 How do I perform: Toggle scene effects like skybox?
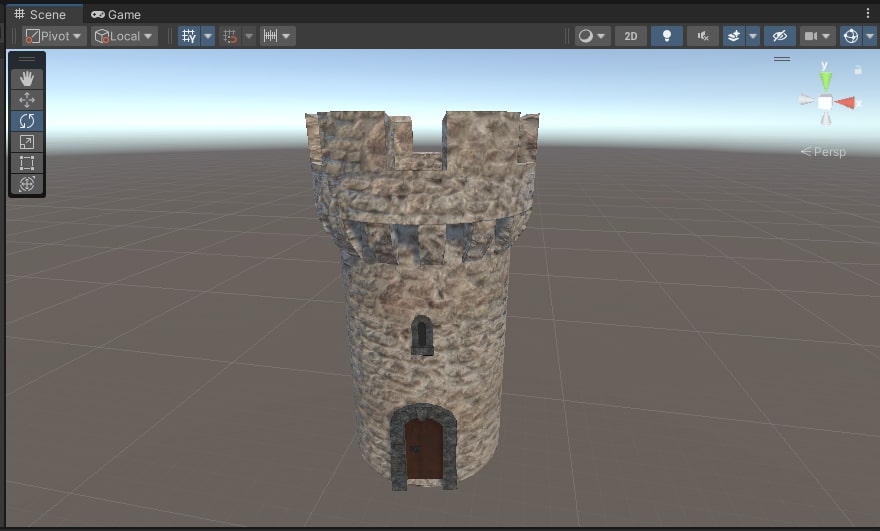(x=734, y=36)
